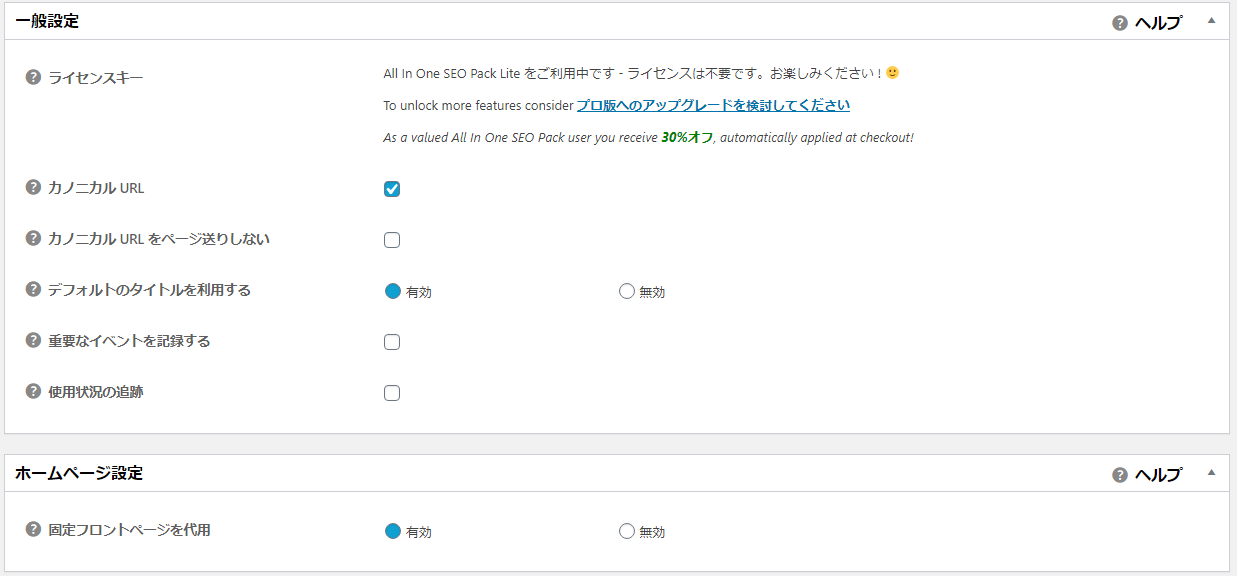The image size is (1237, 576).
Task: Collapse the ホームページ設定 panel with arrow
Action: coord(1211,472)
